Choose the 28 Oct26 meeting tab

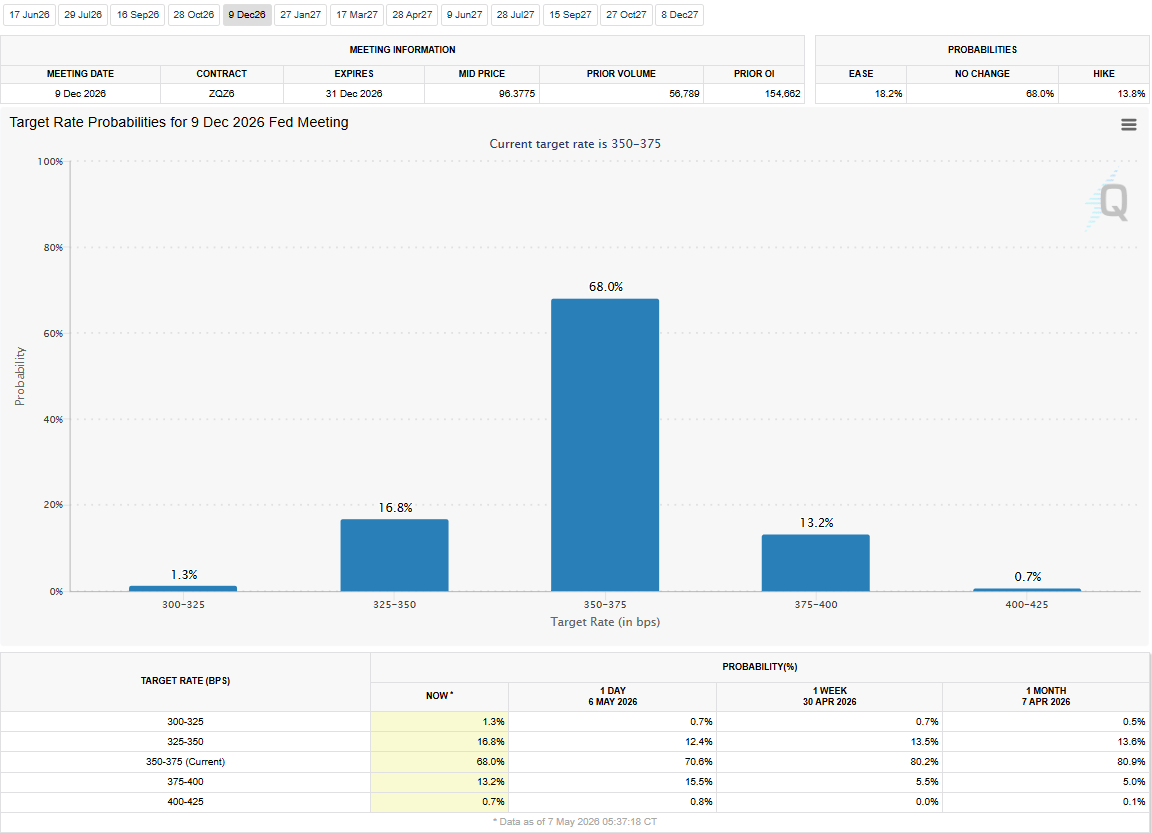point(194,15)
